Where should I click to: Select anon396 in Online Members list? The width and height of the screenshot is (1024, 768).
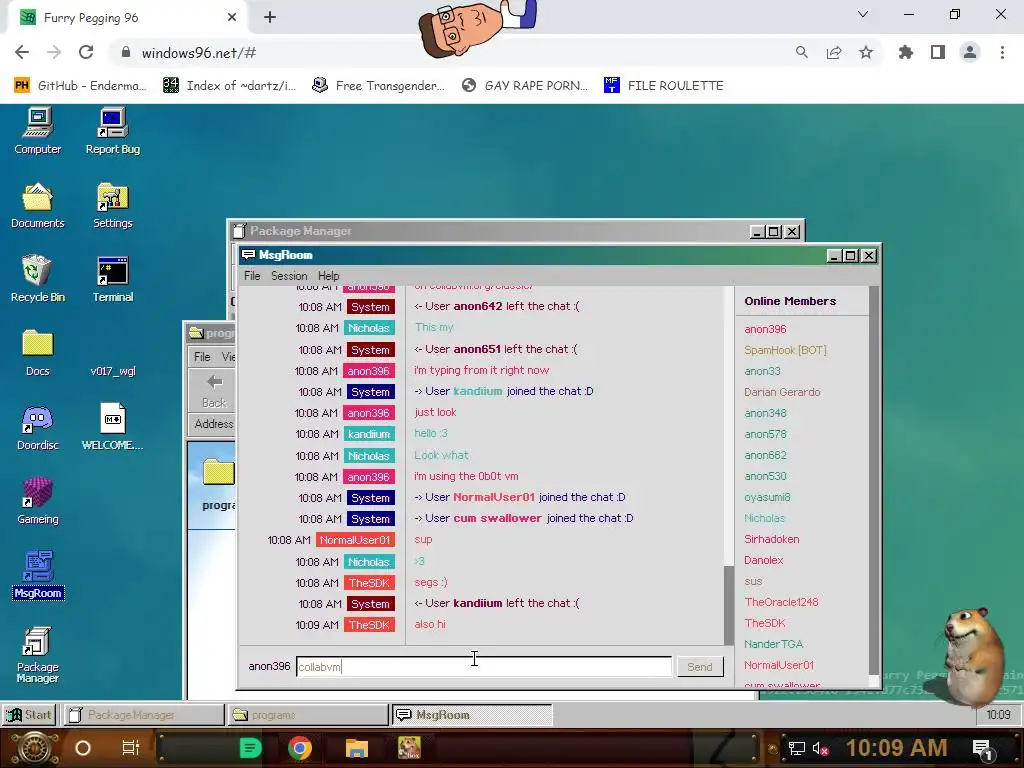[x=765, y=329]
